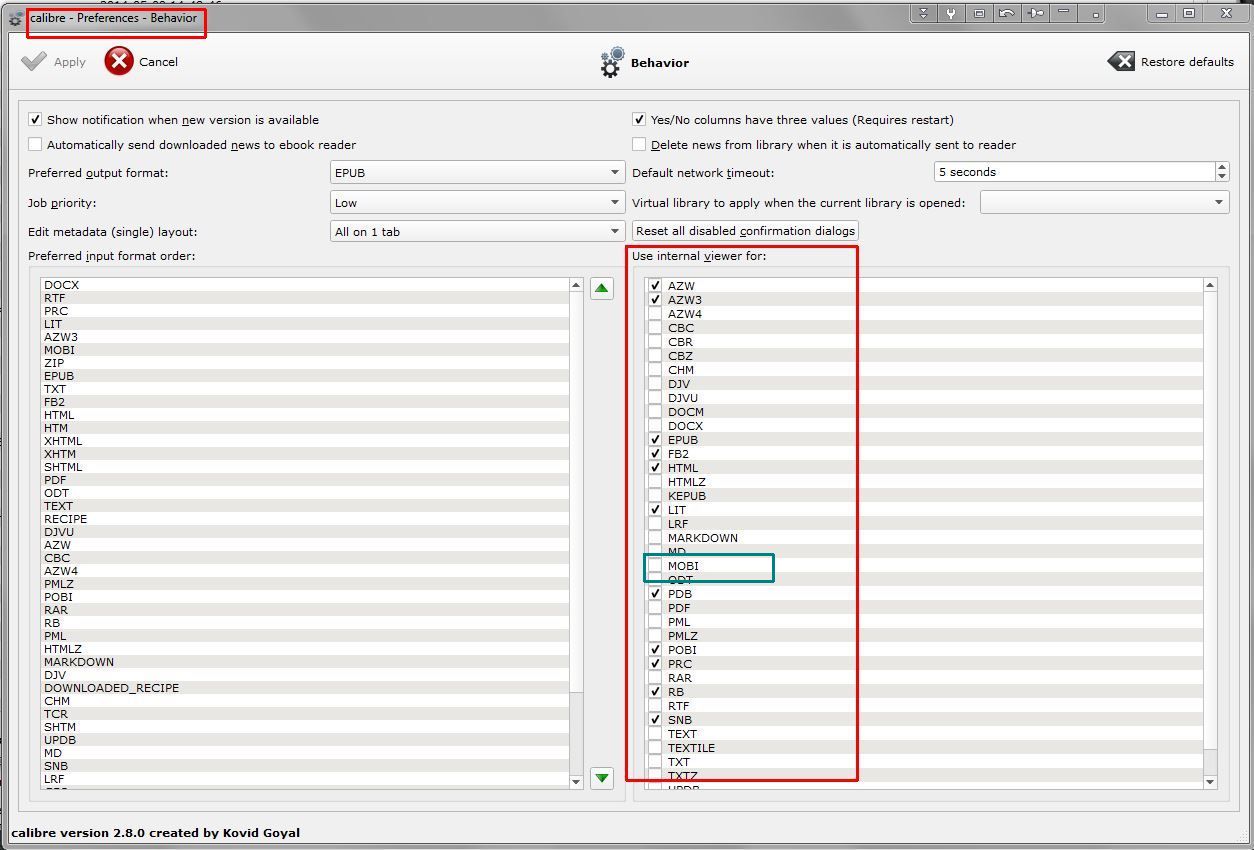Viewport: 1254px width, 850px height.
Task: Select PDF in input format order list
Action: (305, 480)
